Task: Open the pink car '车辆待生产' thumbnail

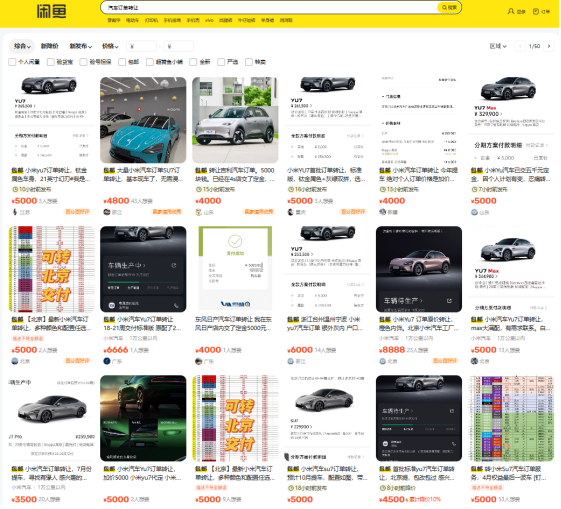Action: tap(419, 269)
